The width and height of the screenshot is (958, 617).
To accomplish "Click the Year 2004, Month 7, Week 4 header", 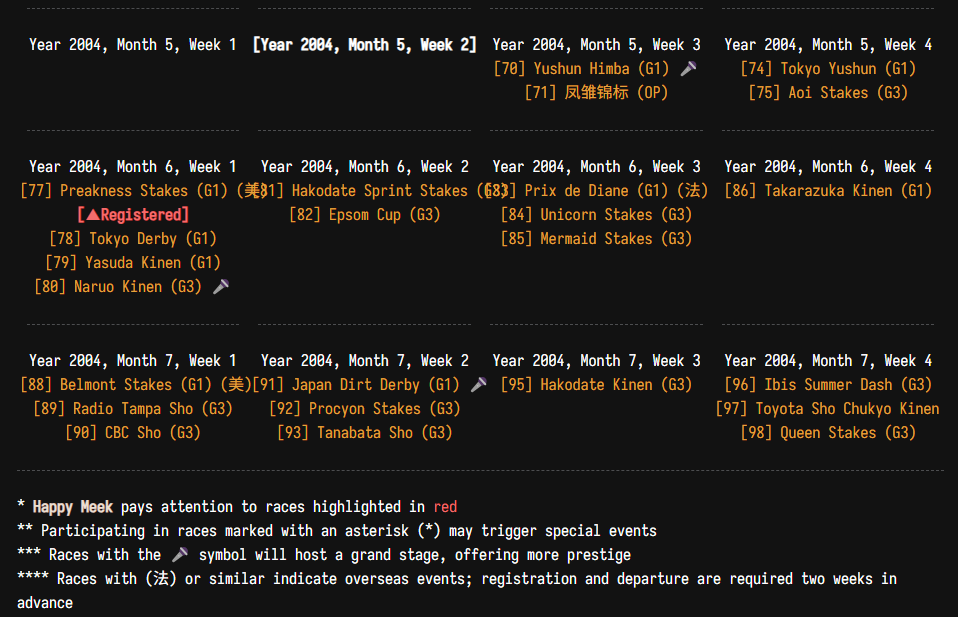I will coord(828,360).
